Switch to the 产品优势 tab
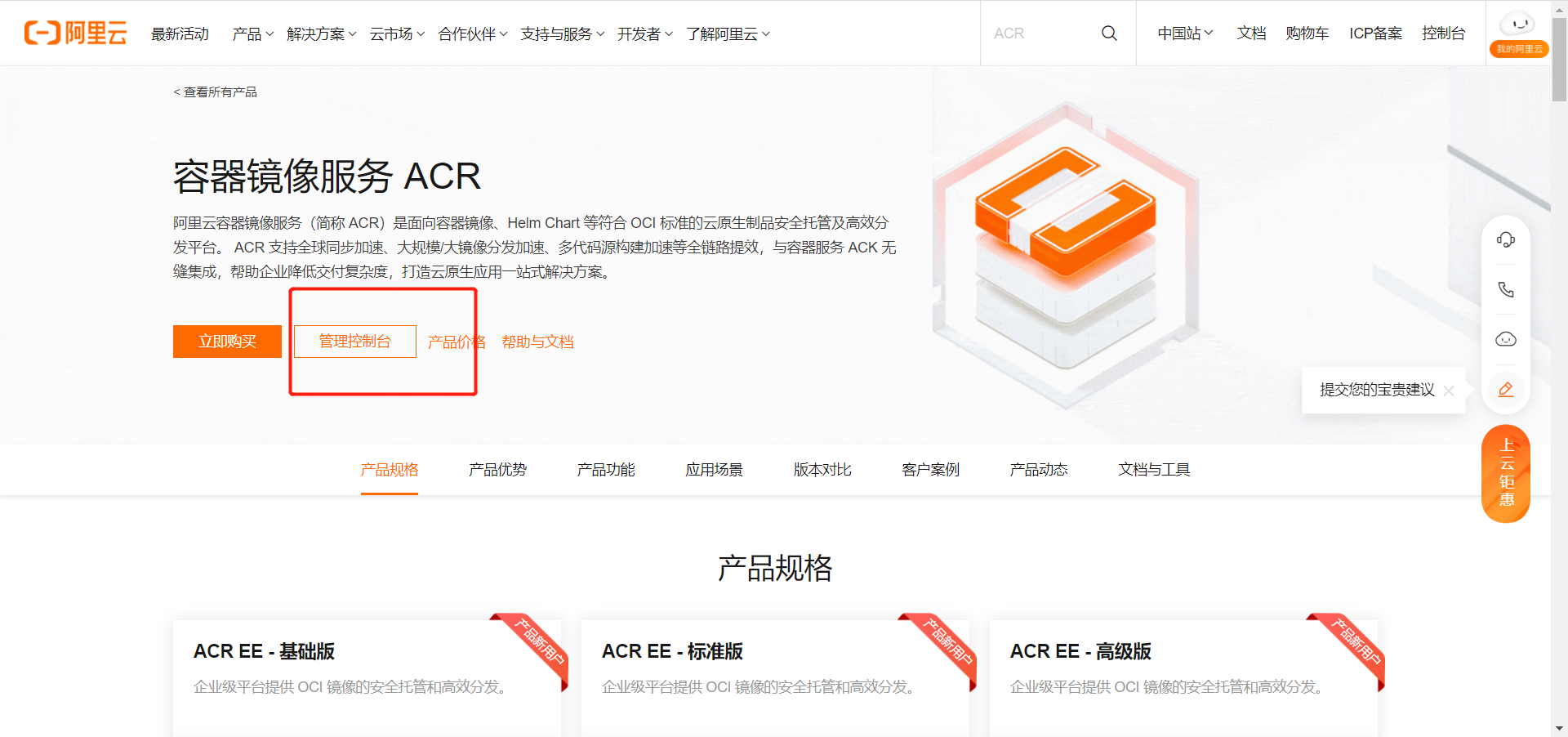 498,470
